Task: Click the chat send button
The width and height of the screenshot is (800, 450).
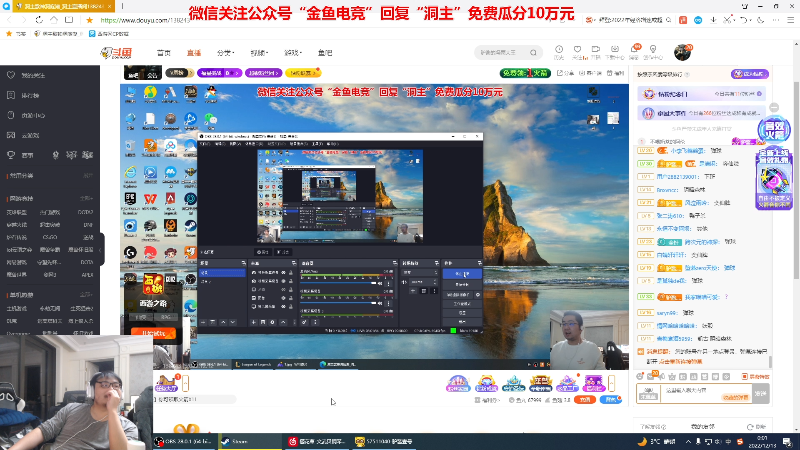Action: 760,393
